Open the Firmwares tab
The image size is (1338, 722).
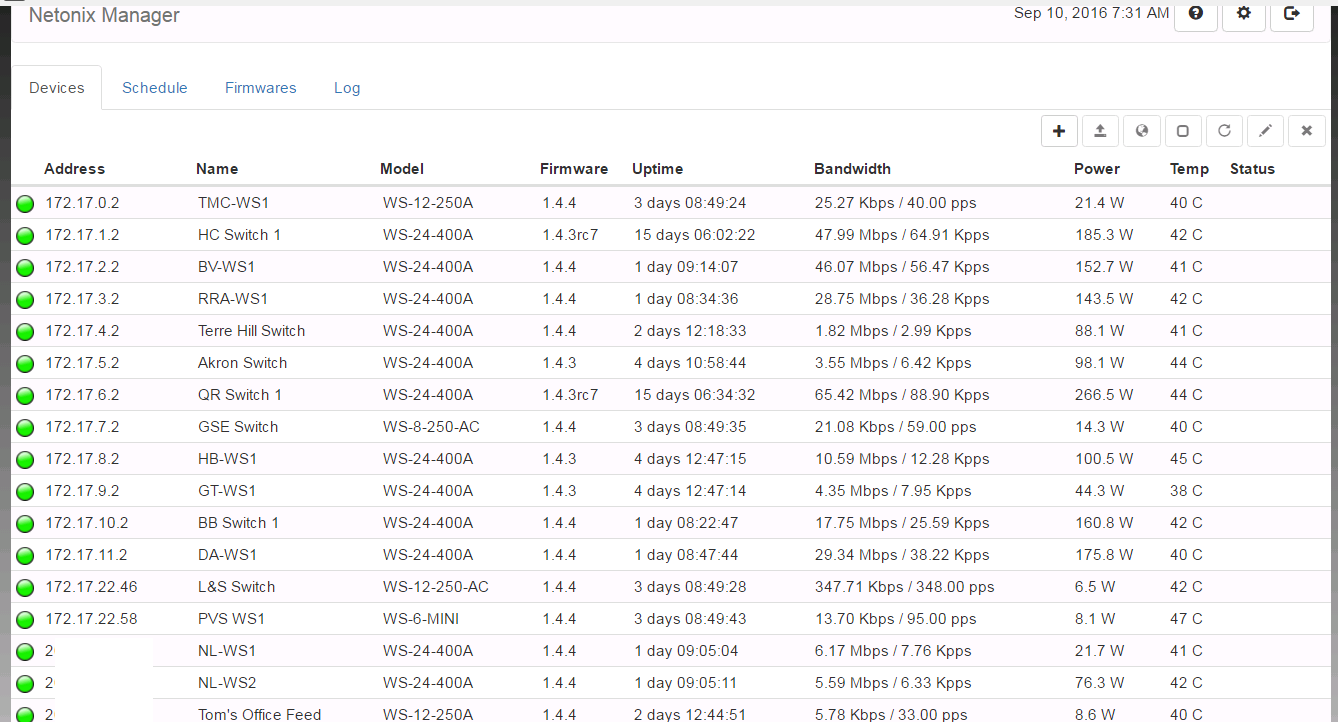260,88
